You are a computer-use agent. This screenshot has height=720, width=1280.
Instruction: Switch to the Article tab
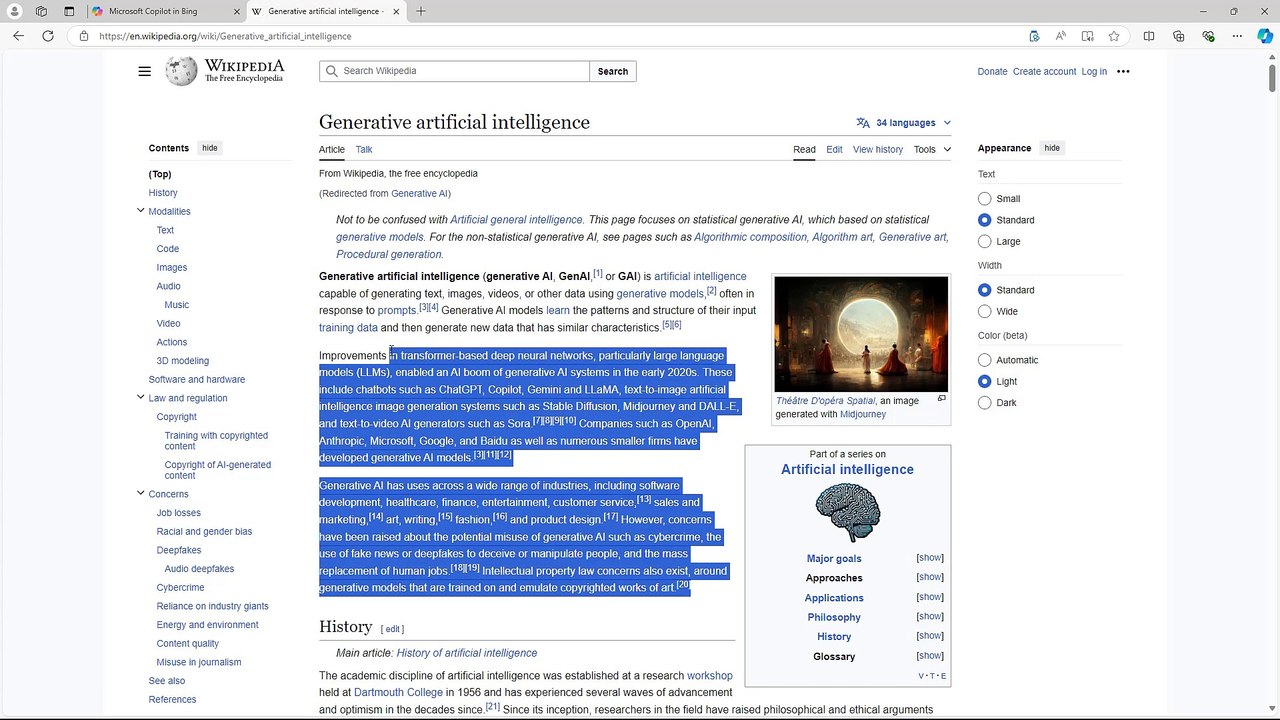click(x=332, y=149)
